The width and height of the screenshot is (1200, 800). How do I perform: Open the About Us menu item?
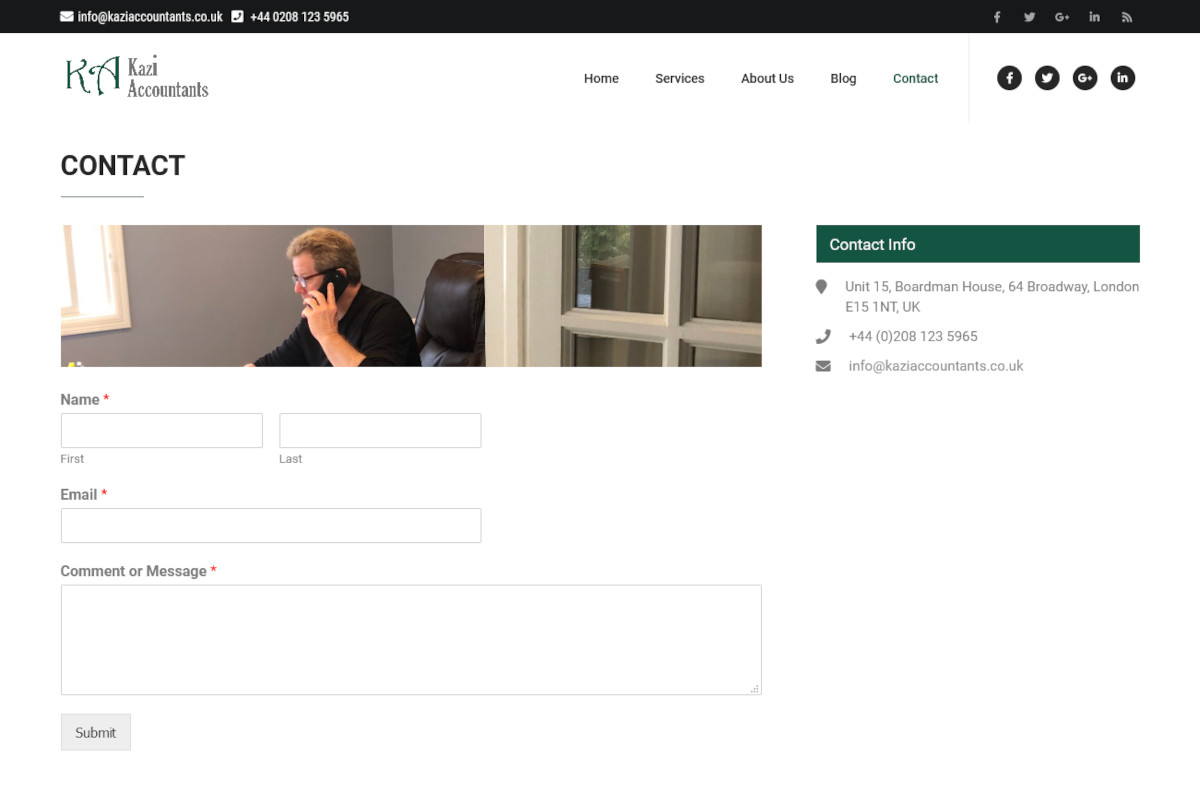tap(767, 78)
